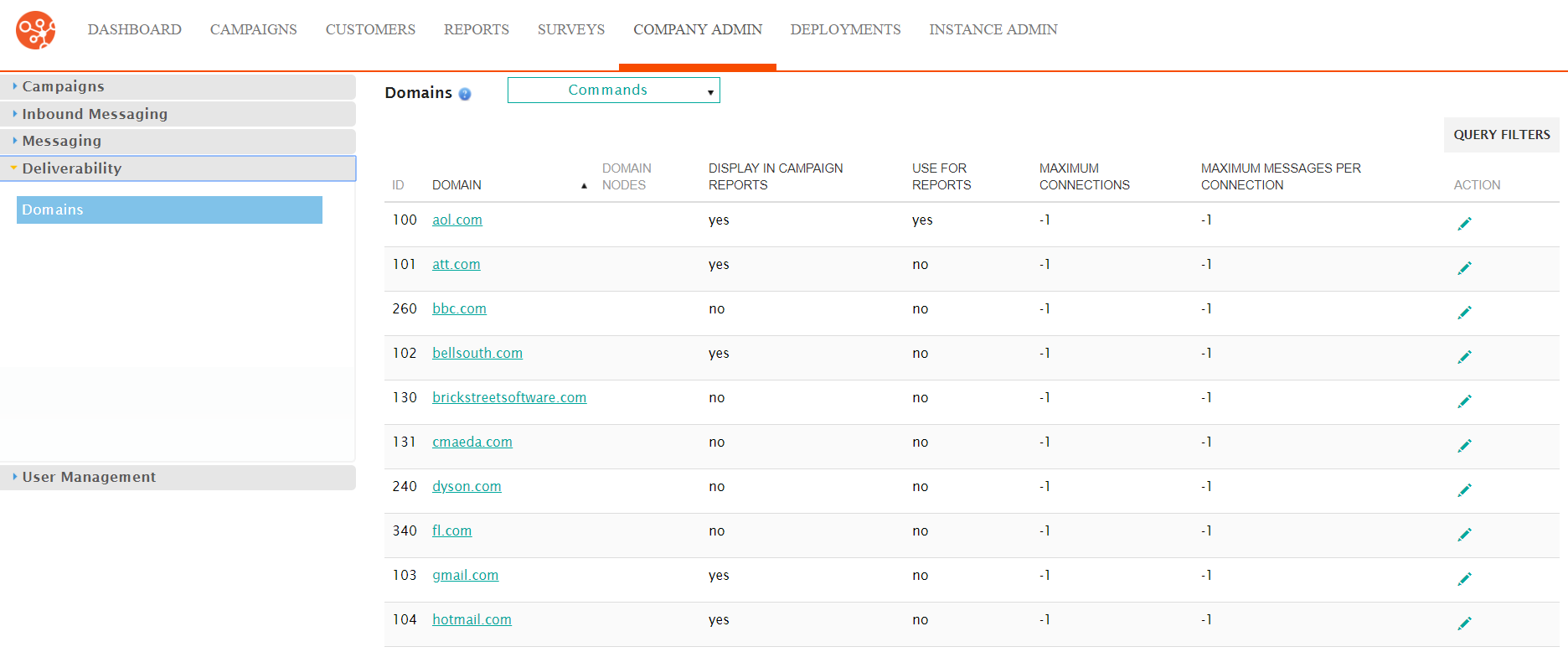Open the bbc.com domain link
The height and width of the screenshot is (652, 1568).
click(x=459, y=308)
